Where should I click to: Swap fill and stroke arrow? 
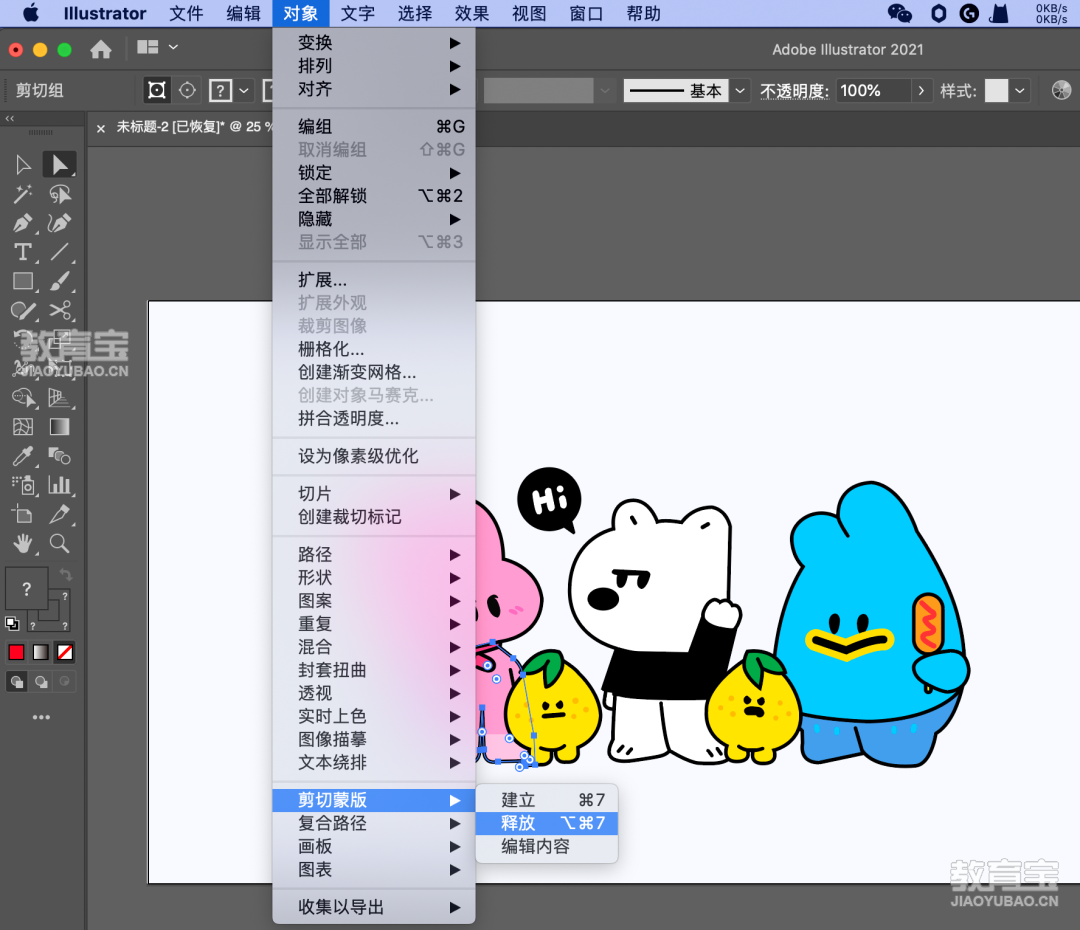click(x=65, y=575)
